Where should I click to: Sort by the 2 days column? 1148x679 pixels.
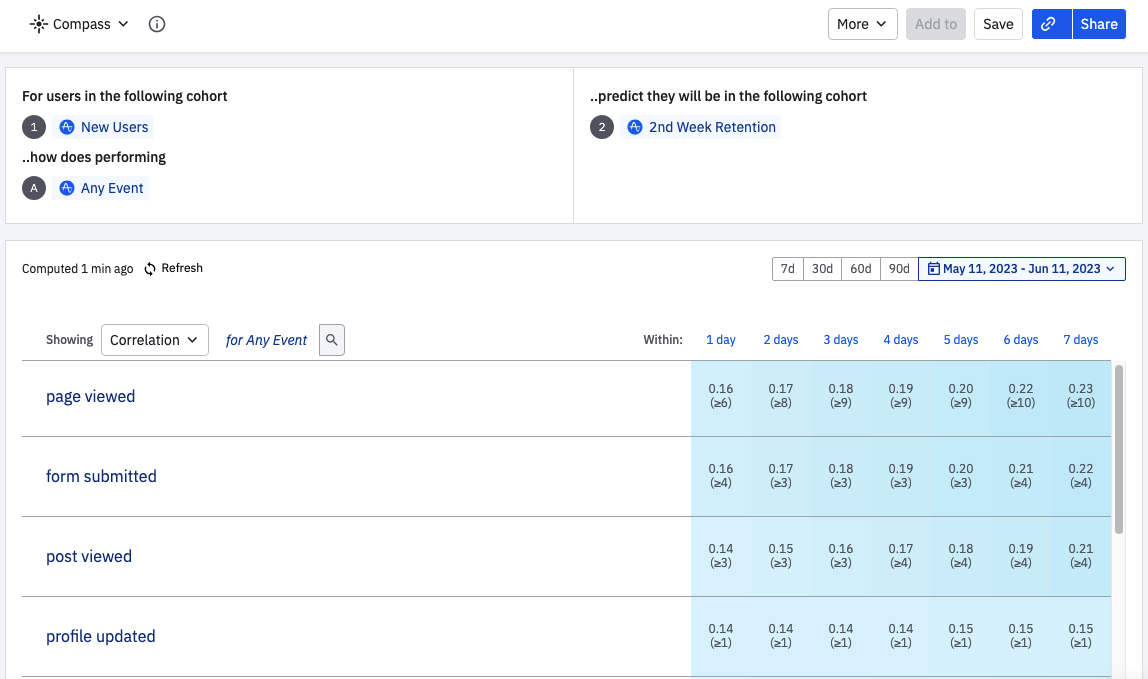pyautogui.click(x=780, y=340)
